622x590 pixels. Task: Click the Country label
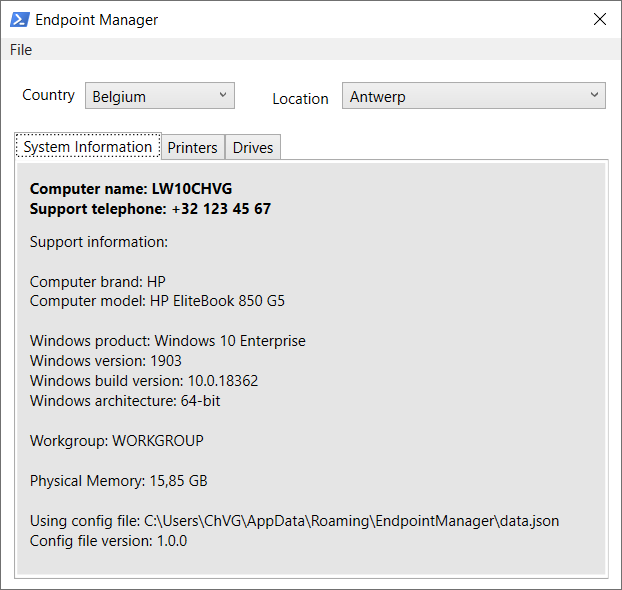coord(48,95)
